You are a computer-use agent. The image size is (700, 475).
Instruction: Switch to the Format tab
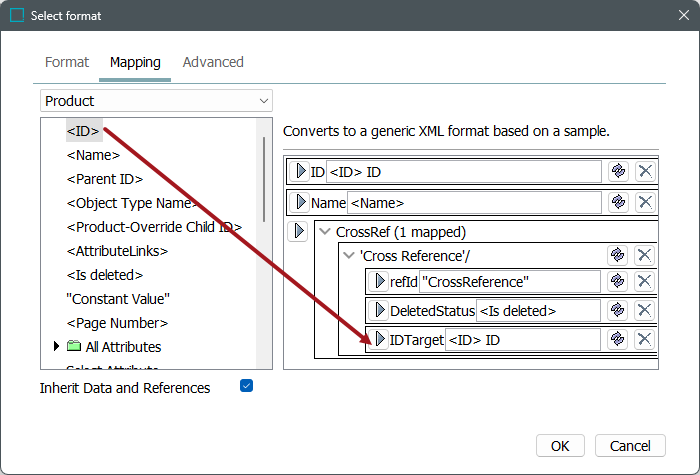click(x=67, y=62)
